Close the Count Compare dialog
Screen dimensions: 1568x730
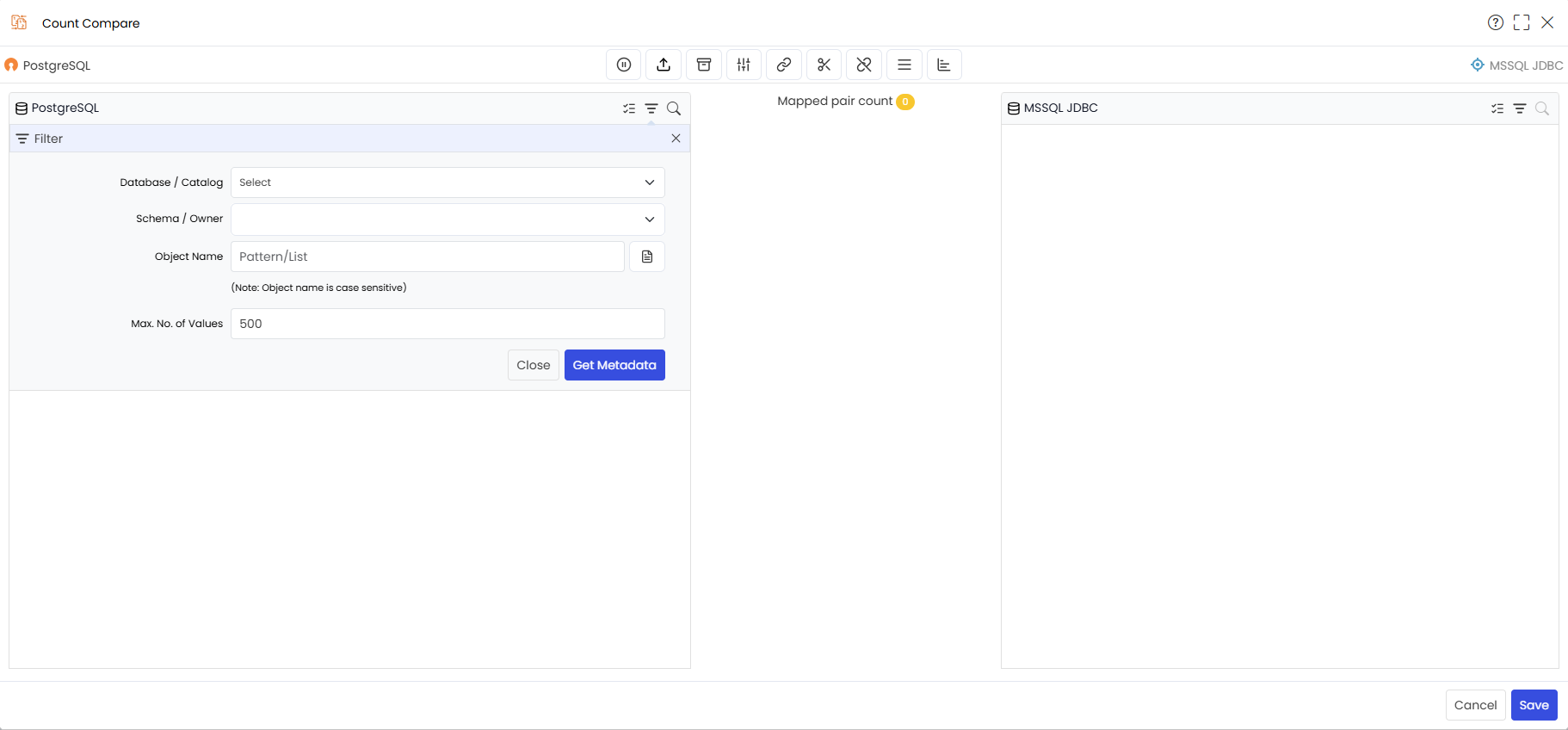coord(1547,22)
